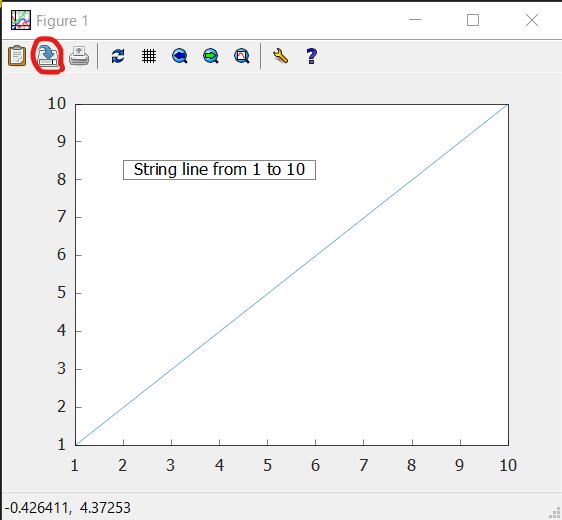Select the 'String line from 1 to 10' legend box

point(219,170)
